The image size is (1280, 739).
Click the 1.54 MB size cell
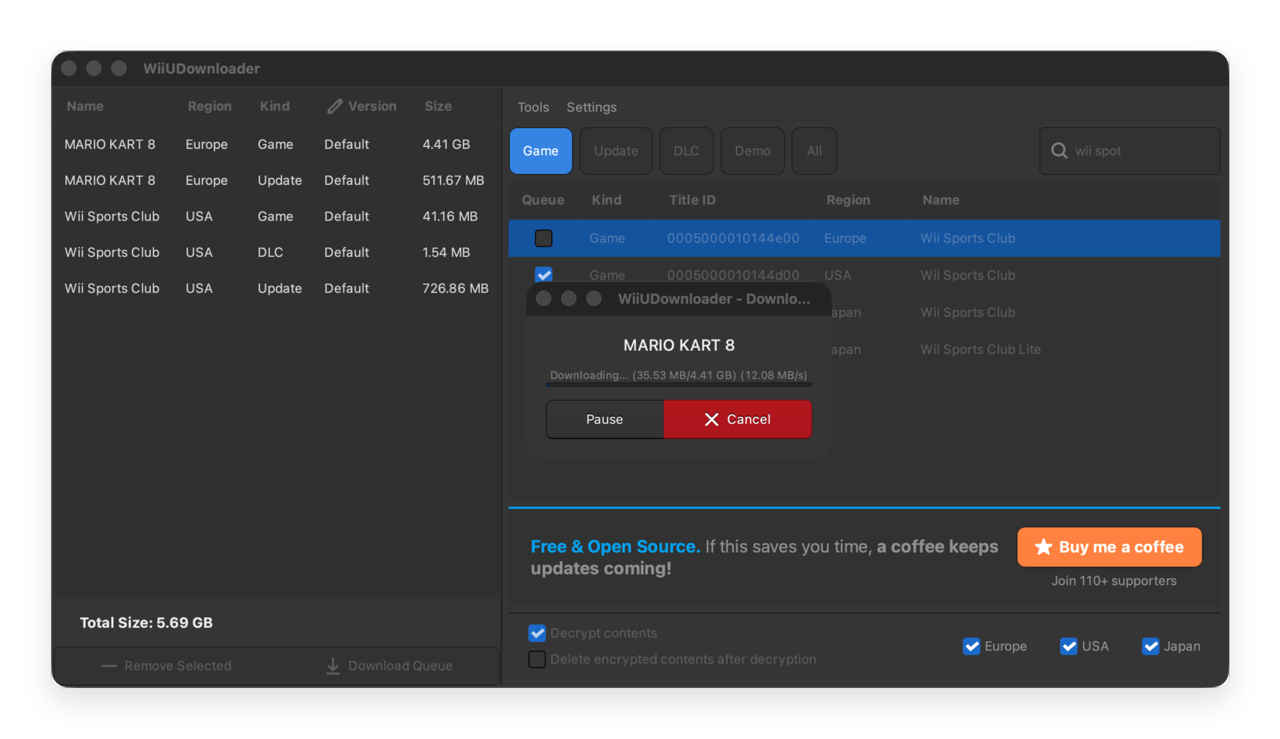click(446, 252)
